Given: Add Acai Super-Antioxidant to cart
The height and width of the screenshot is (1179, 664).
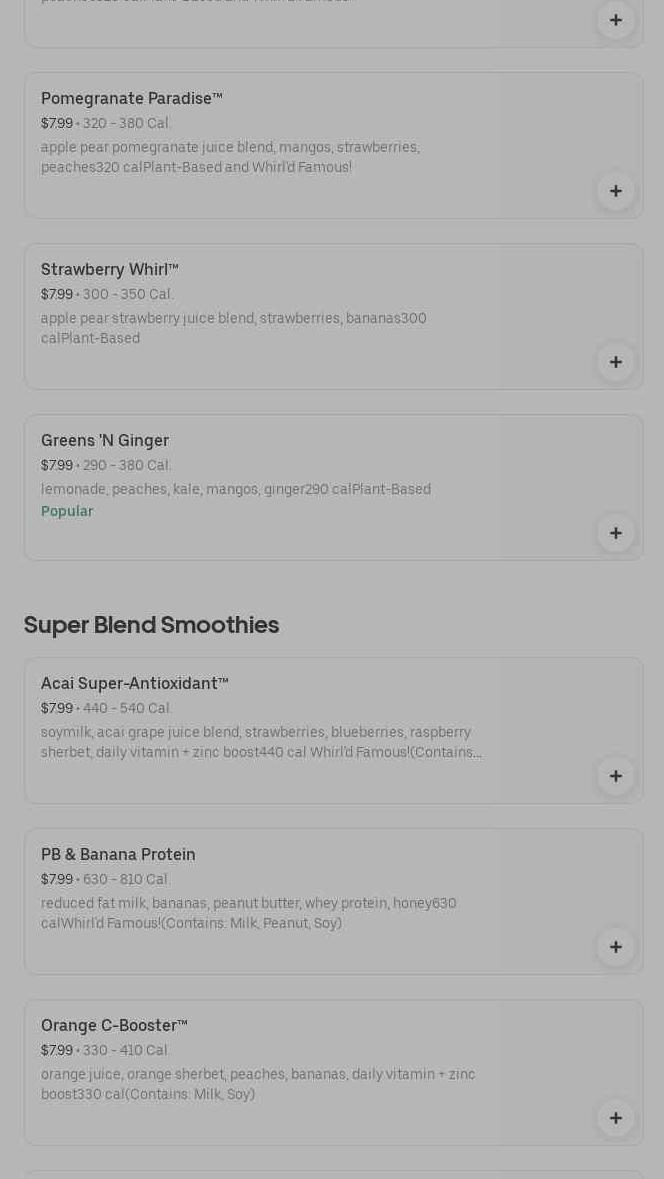Looking at the screenshot, I should 615,776.
